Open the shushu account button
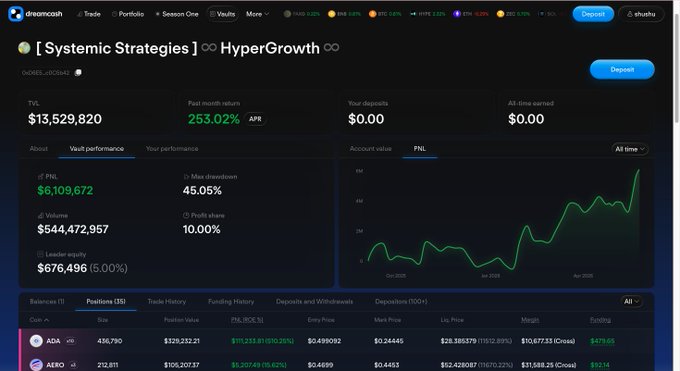The image size is (680, 371). (641, 14)
